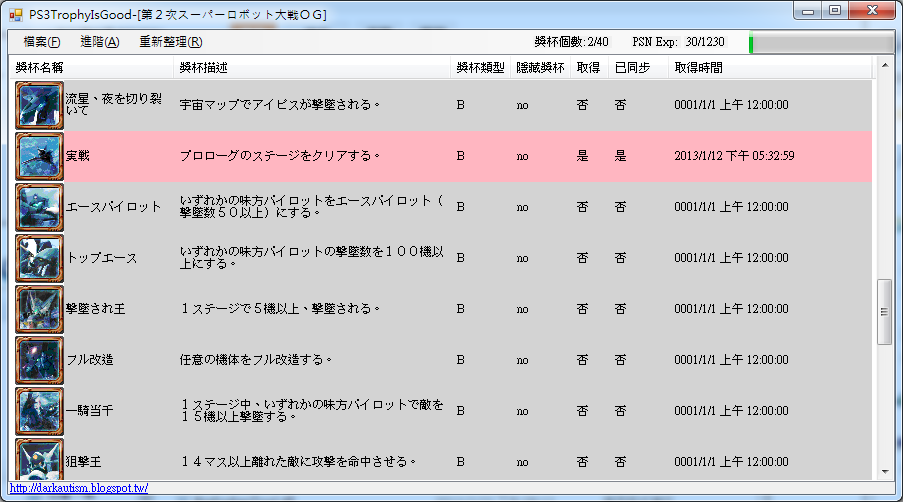903x502 pixels.
Task: Click the PS3TrophyIsGood app icon in title bar
Action: [x=16, y=15]
